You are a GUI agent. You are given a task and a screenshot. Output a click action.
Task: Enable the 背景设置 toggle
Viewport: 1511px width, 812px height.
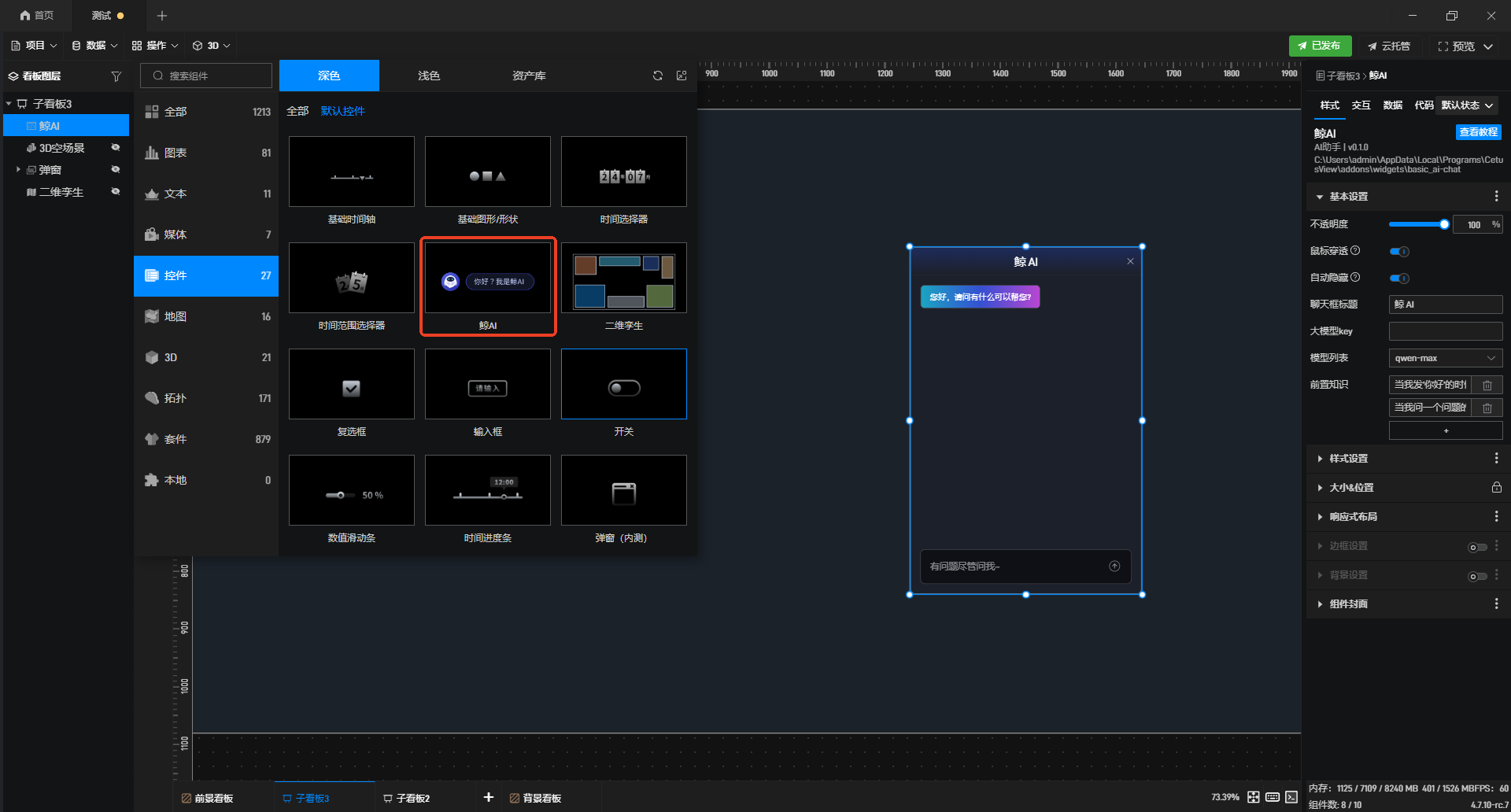click(1477, 576)
